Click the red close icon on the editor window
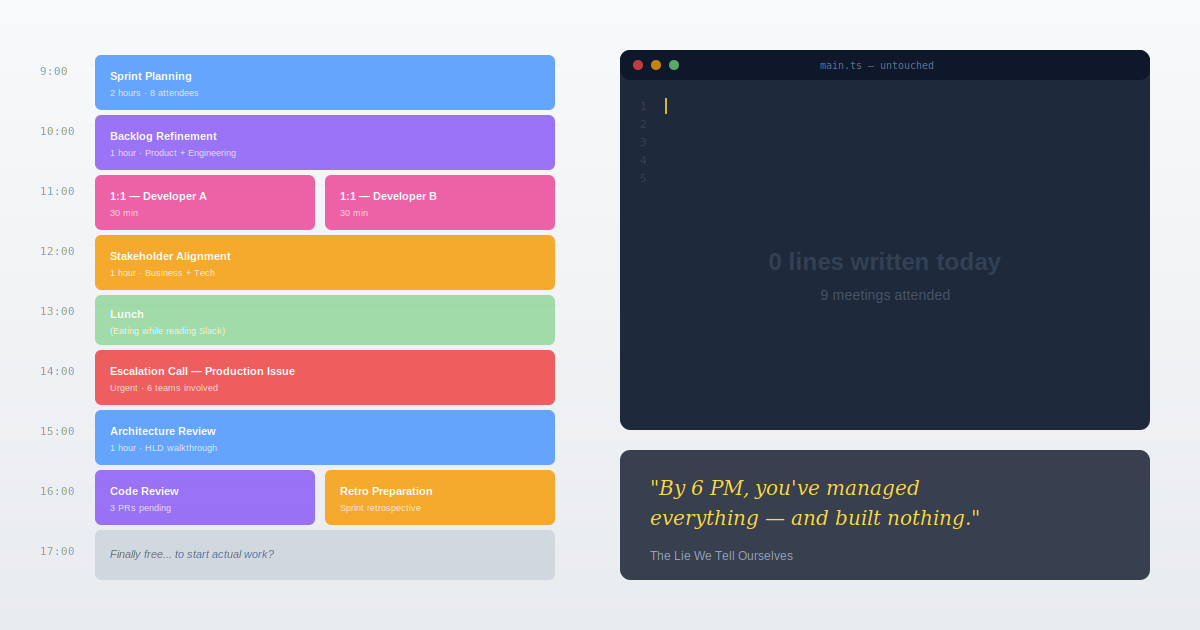The width and height of the screenshot is (1200, 630). coord(638,64)
